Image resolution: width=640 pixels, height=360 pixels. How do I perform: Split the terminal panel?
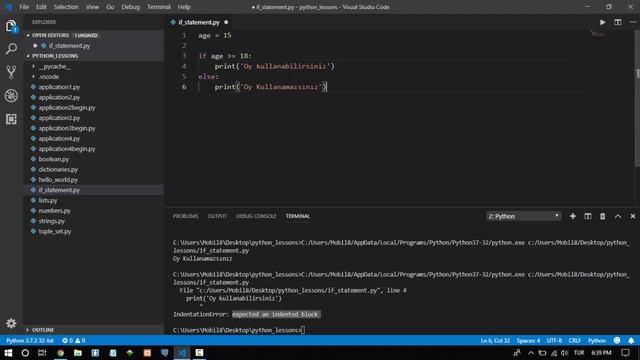(588, 216)
